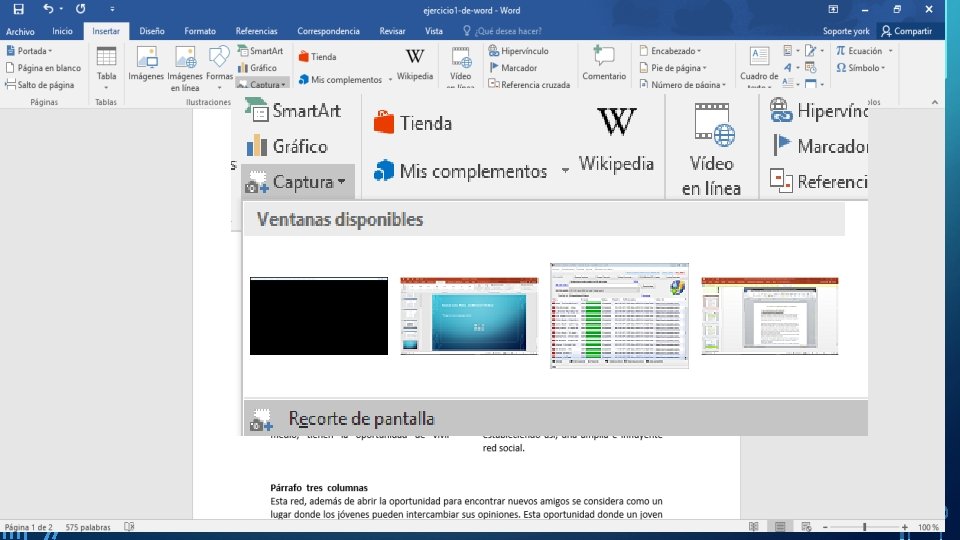Expand the Portada cover page dropdown
Viewport: 960px width, 540px height.
(29, 51)
